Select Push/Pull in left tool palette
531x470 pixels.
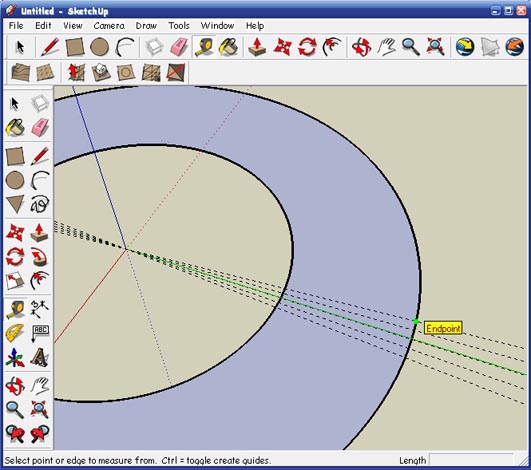click(40, 232)
